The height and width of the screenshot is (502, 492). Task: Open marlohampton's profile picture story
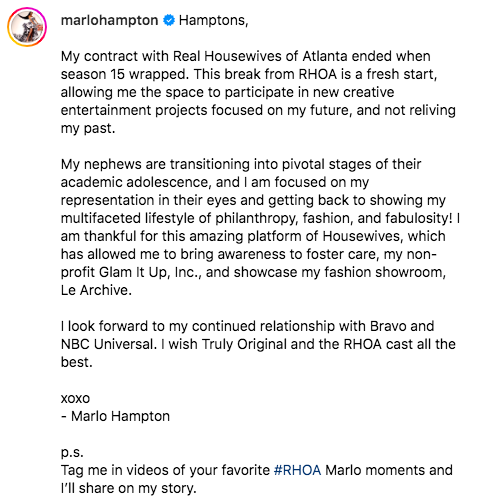click(x=27, y=27)
